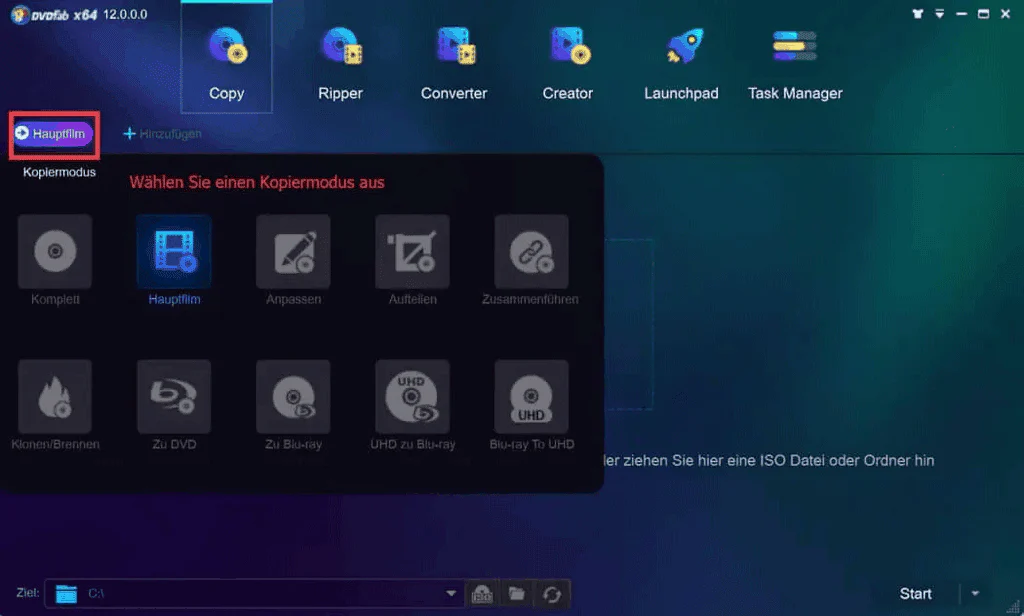Viewport: 1024px width, 616px height.
Task: Open the dropdown arrow beside Start
Action: [975, 593]
